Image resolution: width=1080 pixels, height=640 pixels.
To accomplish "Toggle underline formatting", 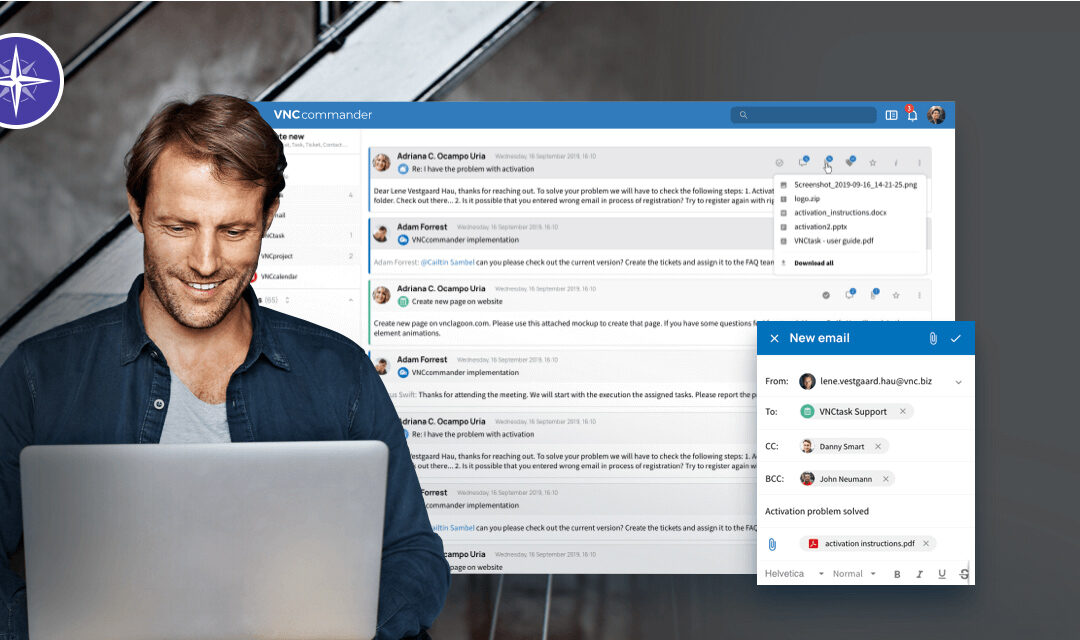I will point(942,574).
